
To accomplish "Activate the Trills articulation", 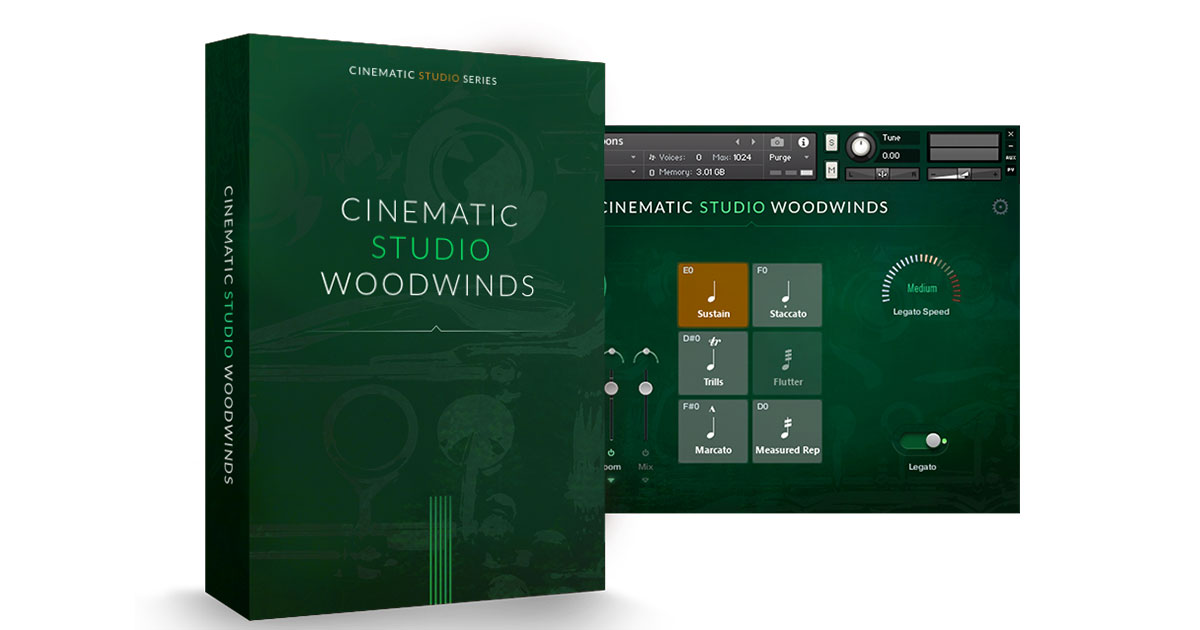I will coord(712,363).
